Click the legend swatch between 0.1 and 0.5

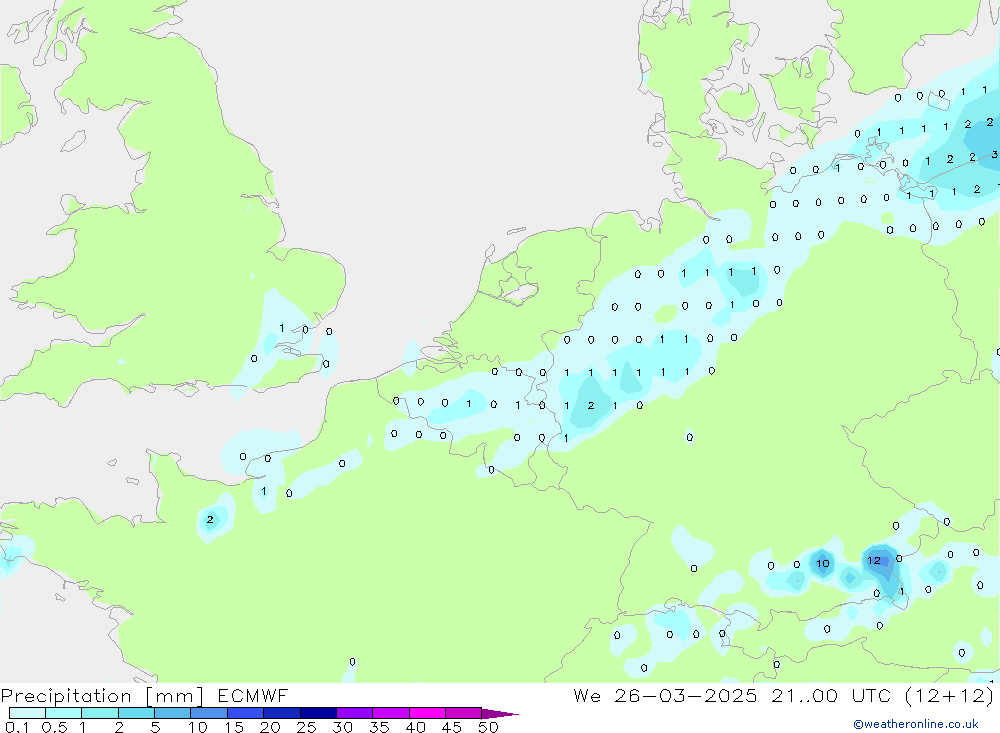pos(27,713)
